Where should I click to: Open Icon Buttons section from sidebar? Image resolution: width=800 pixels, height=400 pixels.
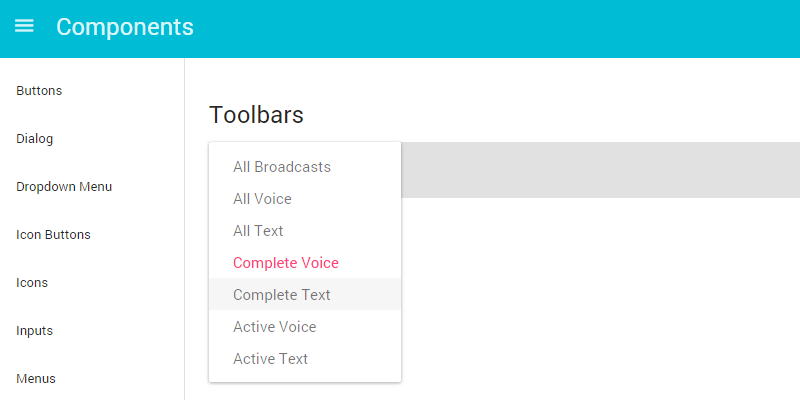pyautogui.click(x=53, y=235)
